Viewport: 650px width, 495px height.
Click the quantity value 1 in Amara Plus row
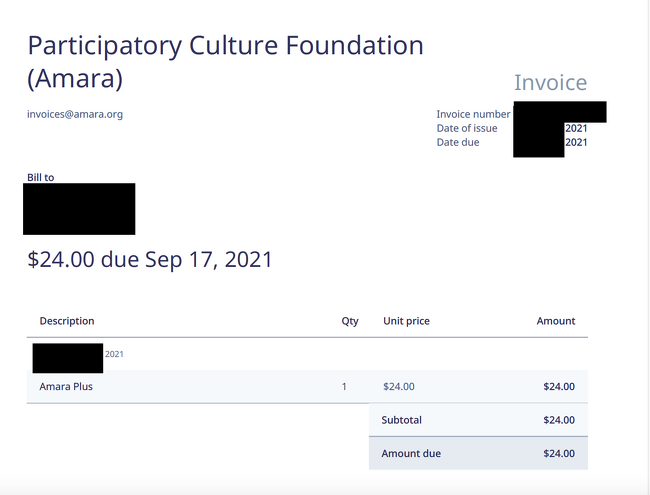tap(345, 386)
